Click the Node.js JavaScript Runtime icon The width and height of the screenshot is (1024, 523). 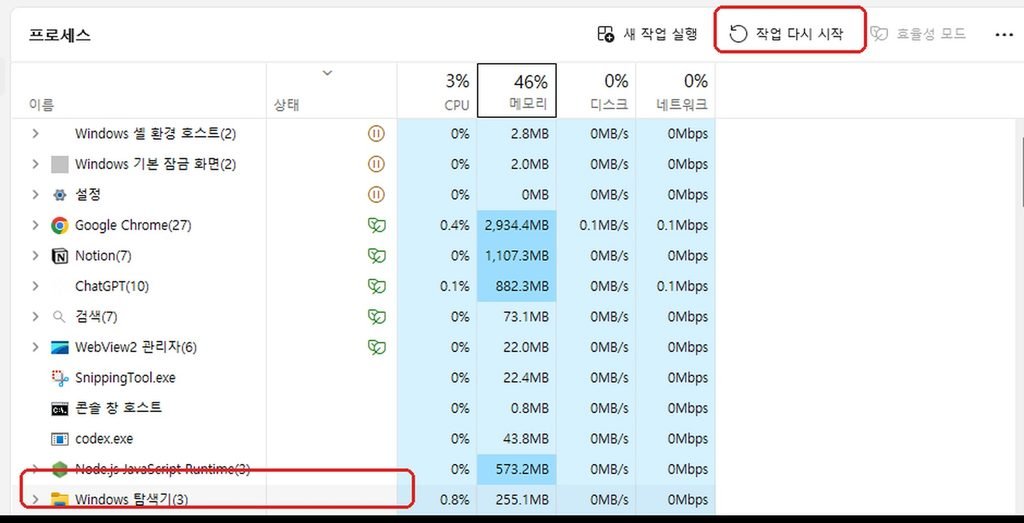pos(59,469)
